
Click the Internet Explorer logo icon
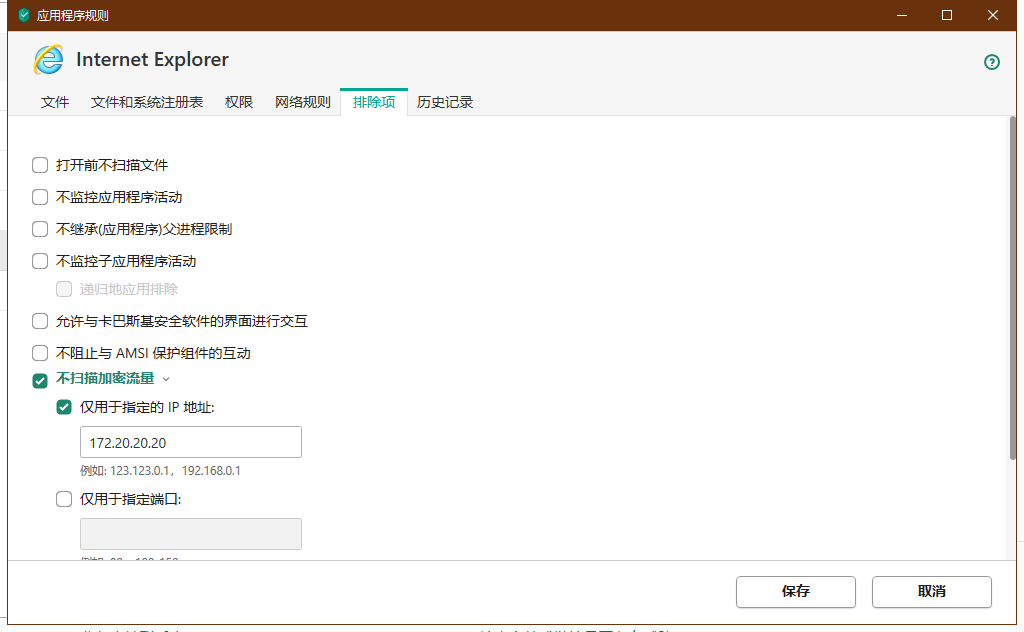[49, 59]
